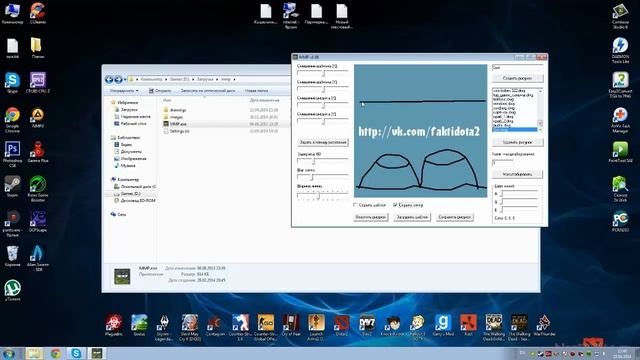Image resolution: width=640 pixels, height=360 pixels.
Task: Select the Camtasia Studio 8 desktop icon
Action: coord(620,16)
